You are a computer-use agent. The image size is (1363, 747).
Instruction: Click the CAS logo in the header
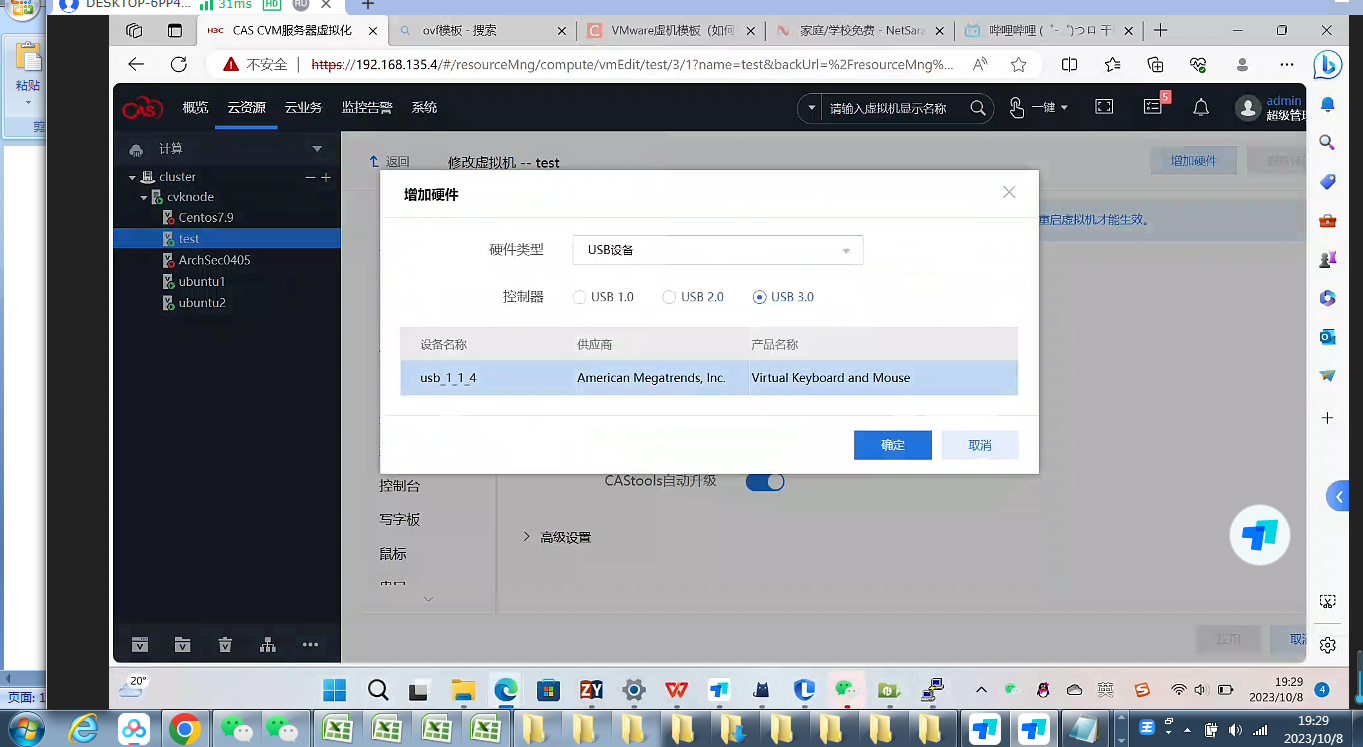tap(142, 108)
